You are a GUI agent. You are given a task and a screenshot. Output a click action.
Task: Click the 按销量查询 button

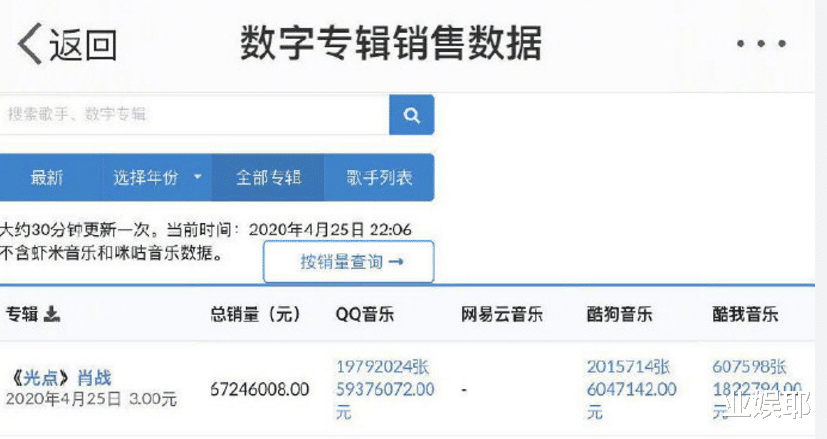point(349,262)
